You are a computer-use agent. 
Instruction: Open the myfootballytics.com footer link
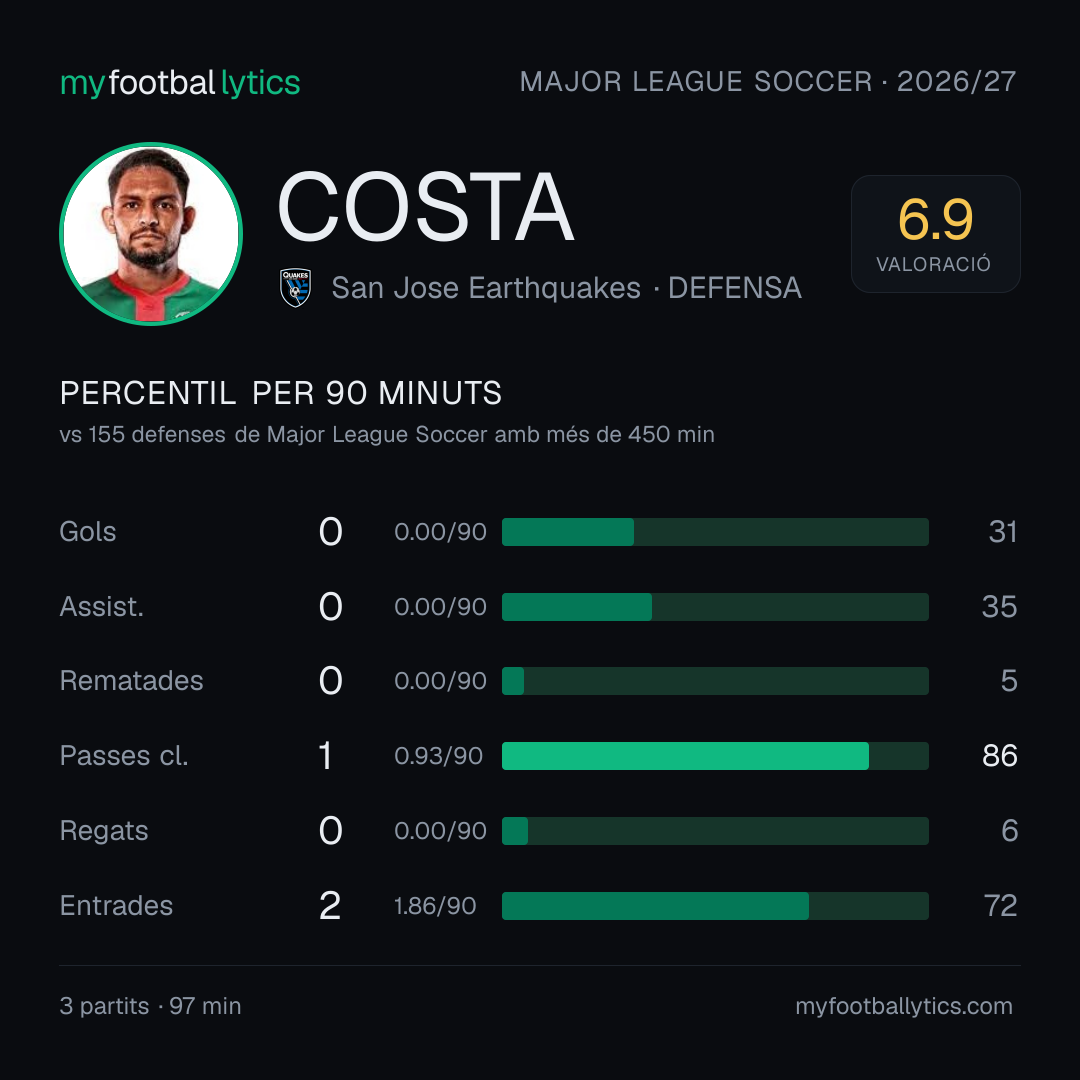click(x=904, y=1006)
